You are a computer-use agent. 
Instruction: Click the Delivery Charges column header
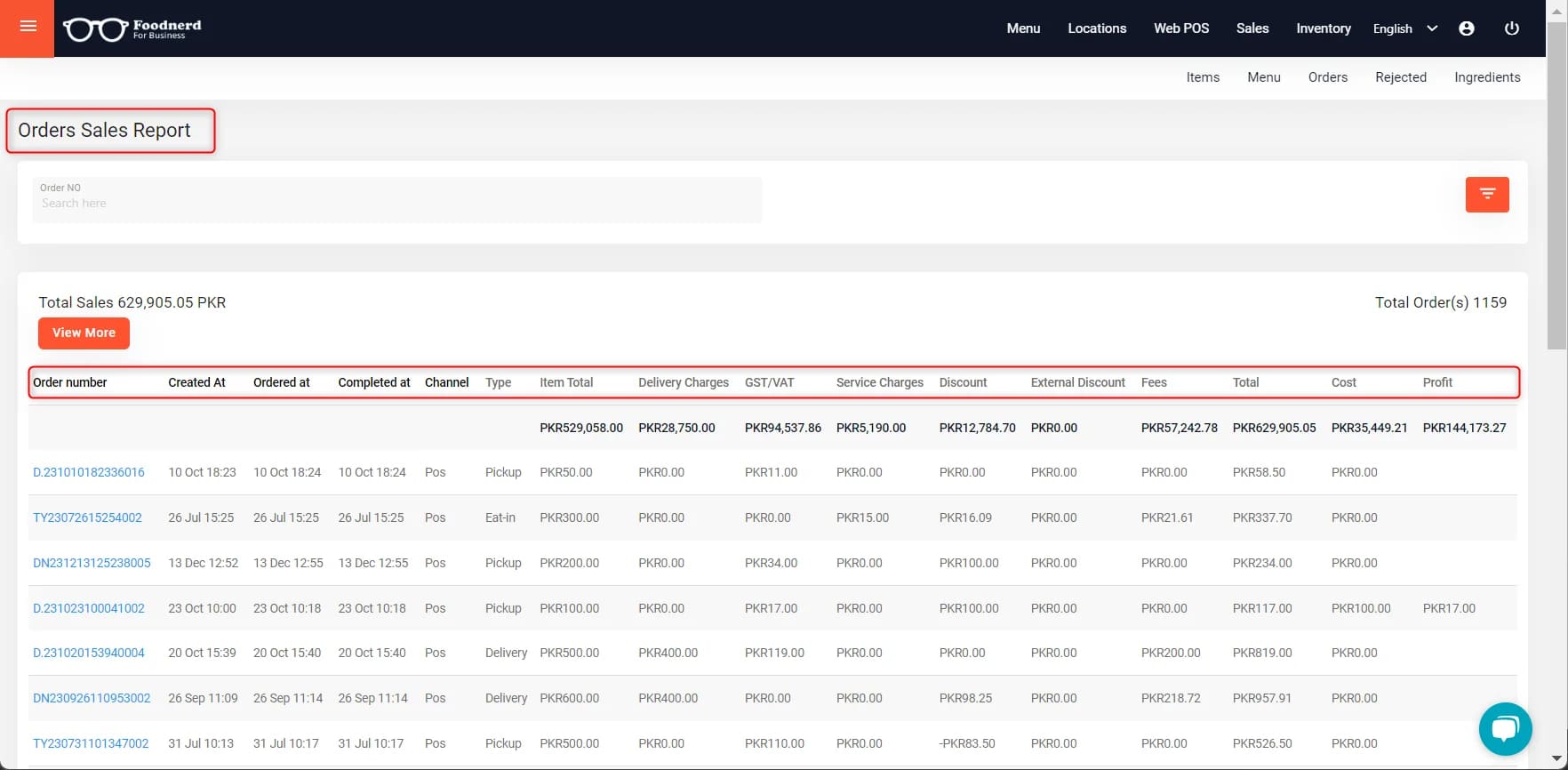click(684, 382)
